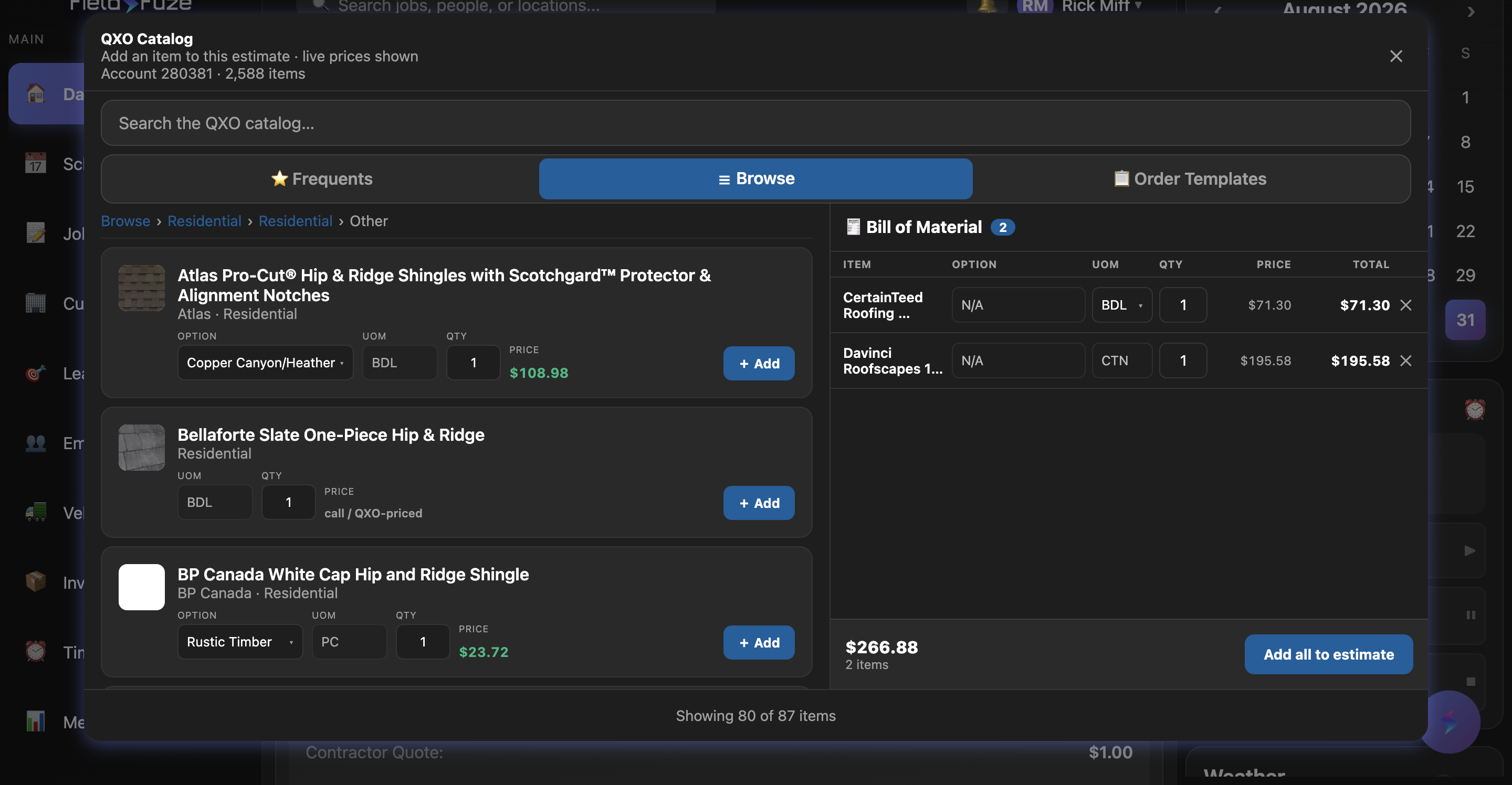Add Bellaforte Slate One-Piece Hip & Ridge
Image resolution: width=1512 pixels, height=785 pixels.
(x=758, y=503)
